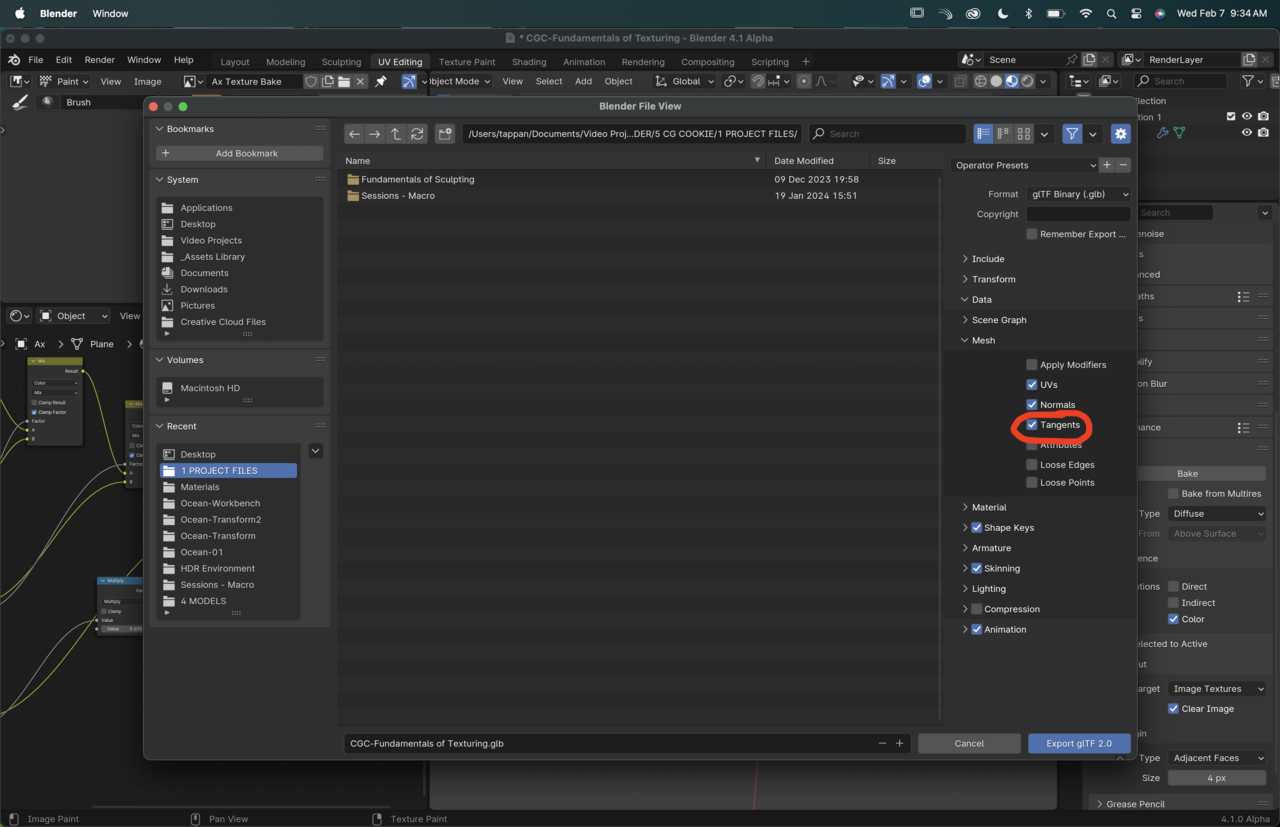Viewport: 1280px width, 827px height.
Task: Increment the file name number with plus
Action: [x=900, y=743]
